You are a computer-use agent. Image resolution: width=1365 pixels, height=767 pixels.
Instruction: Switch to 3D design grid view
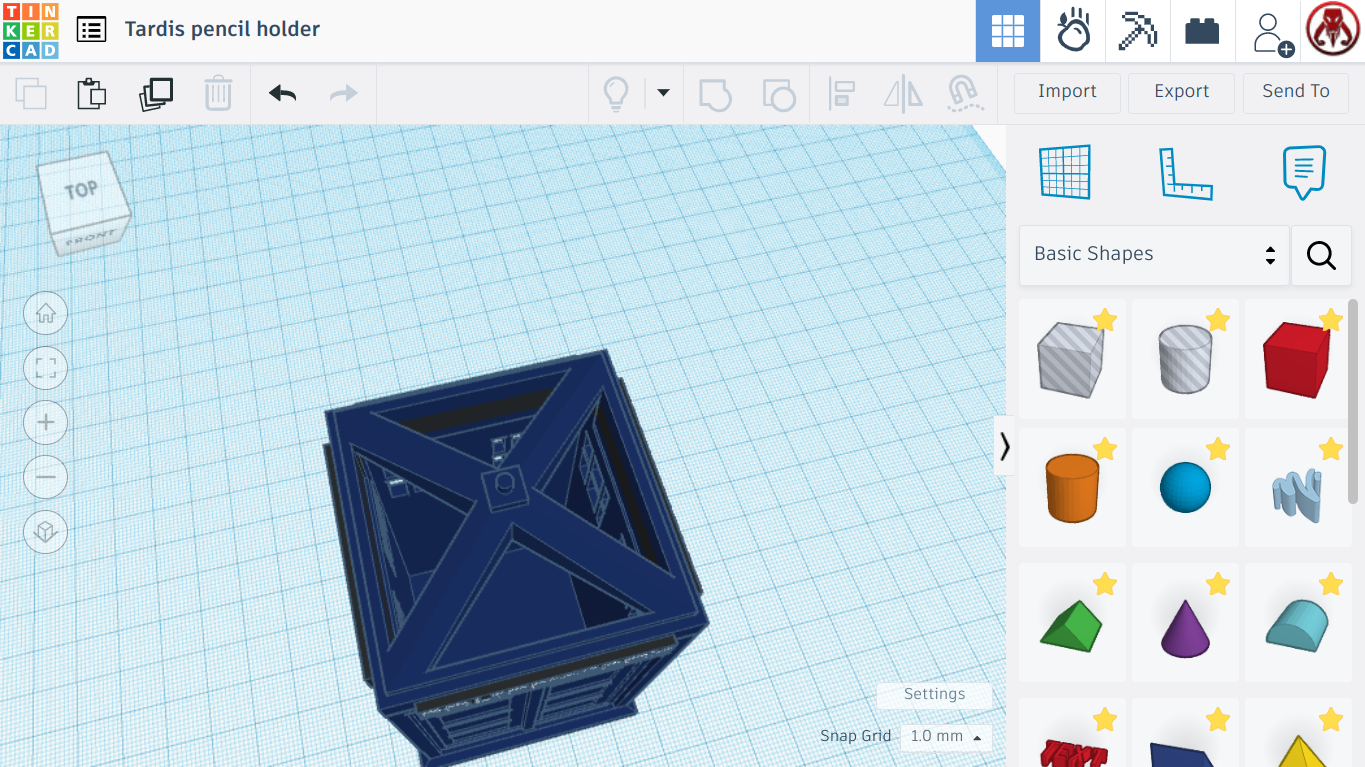point(1008,31)
